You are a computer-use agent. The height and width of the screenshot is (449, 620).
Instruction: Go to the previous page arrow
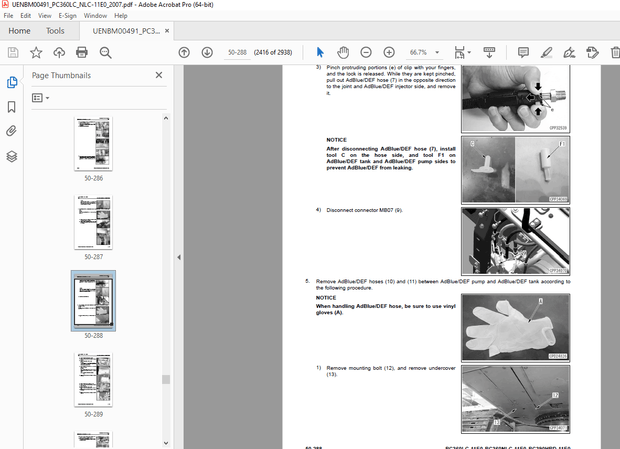tap(184, 53)
